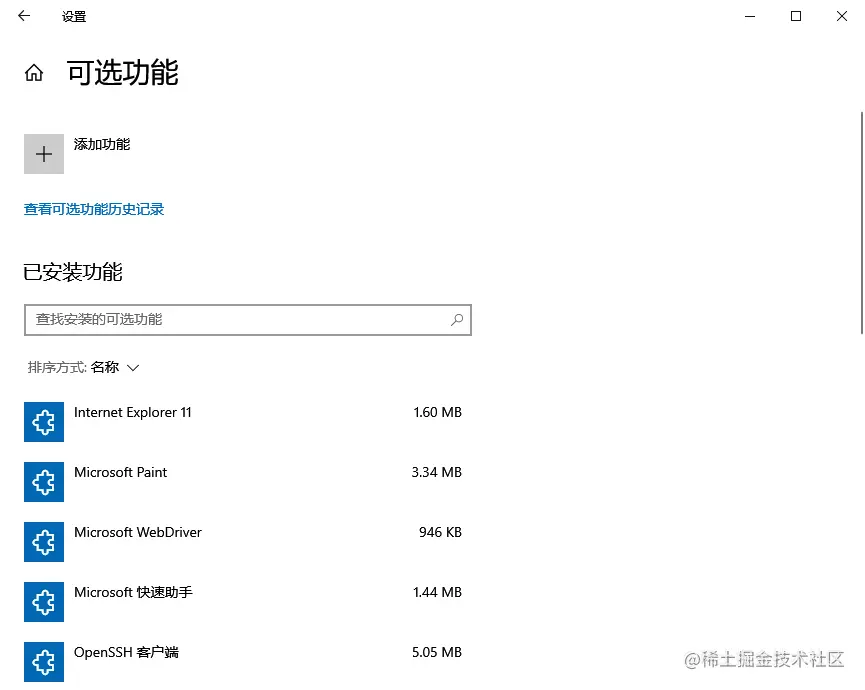The image size is (865, 690).
Task: Click the Microsoft 快速助手 name
Action: 134,592
